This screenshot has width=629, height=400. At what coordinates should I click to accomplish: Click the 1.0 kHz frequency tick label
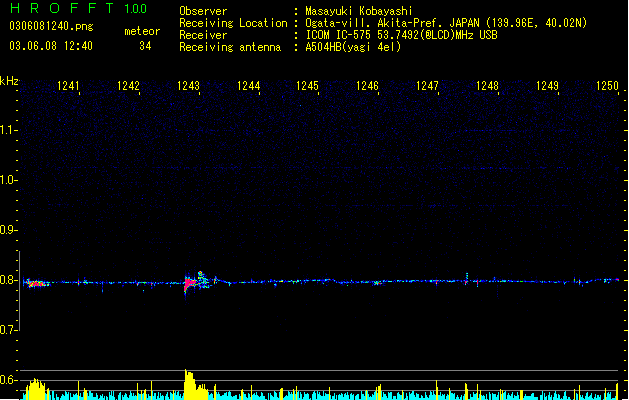tap(8, 180)
